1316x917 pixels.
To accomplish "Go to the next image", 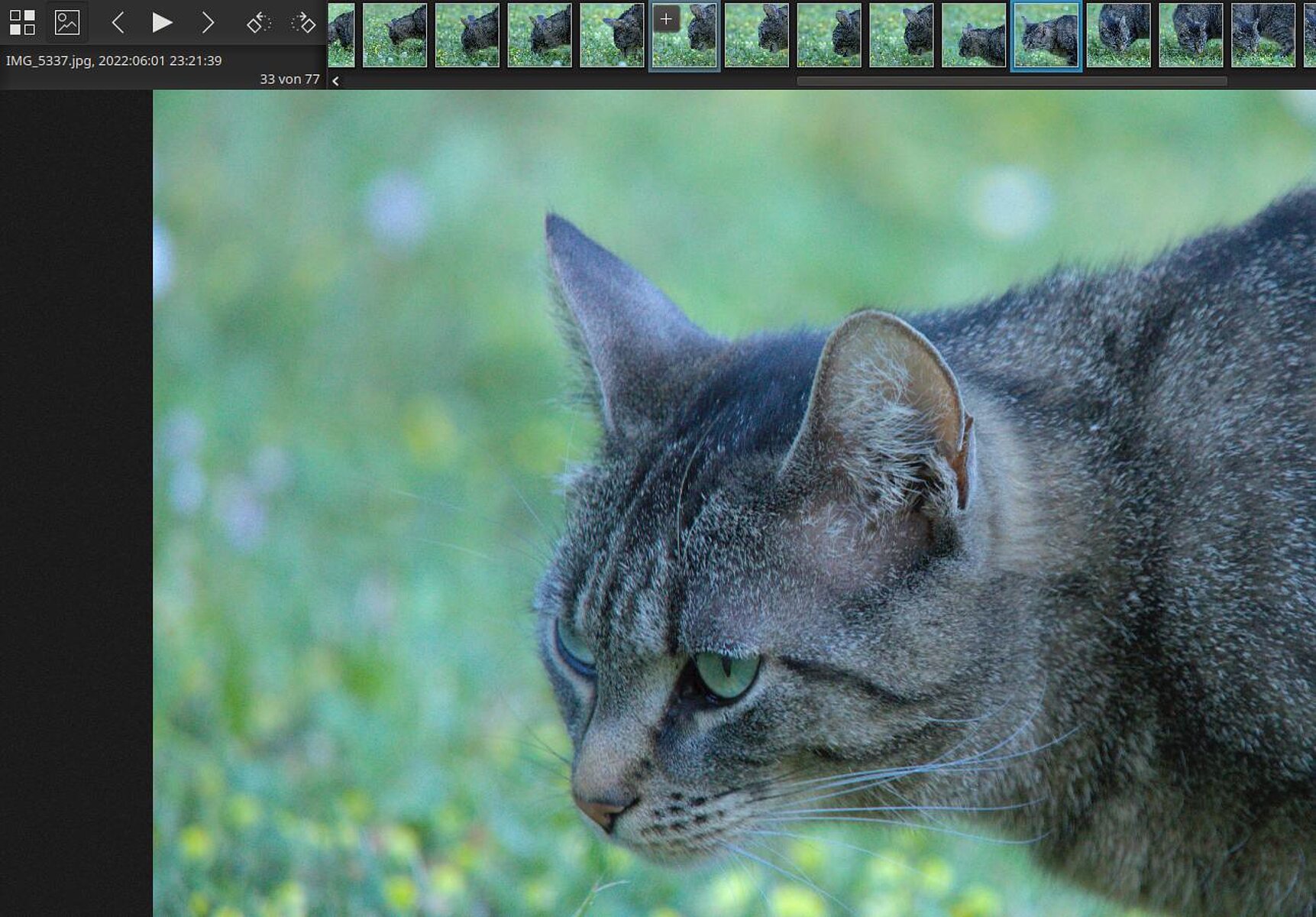I will pyautogui.click(x=207, y=22).
